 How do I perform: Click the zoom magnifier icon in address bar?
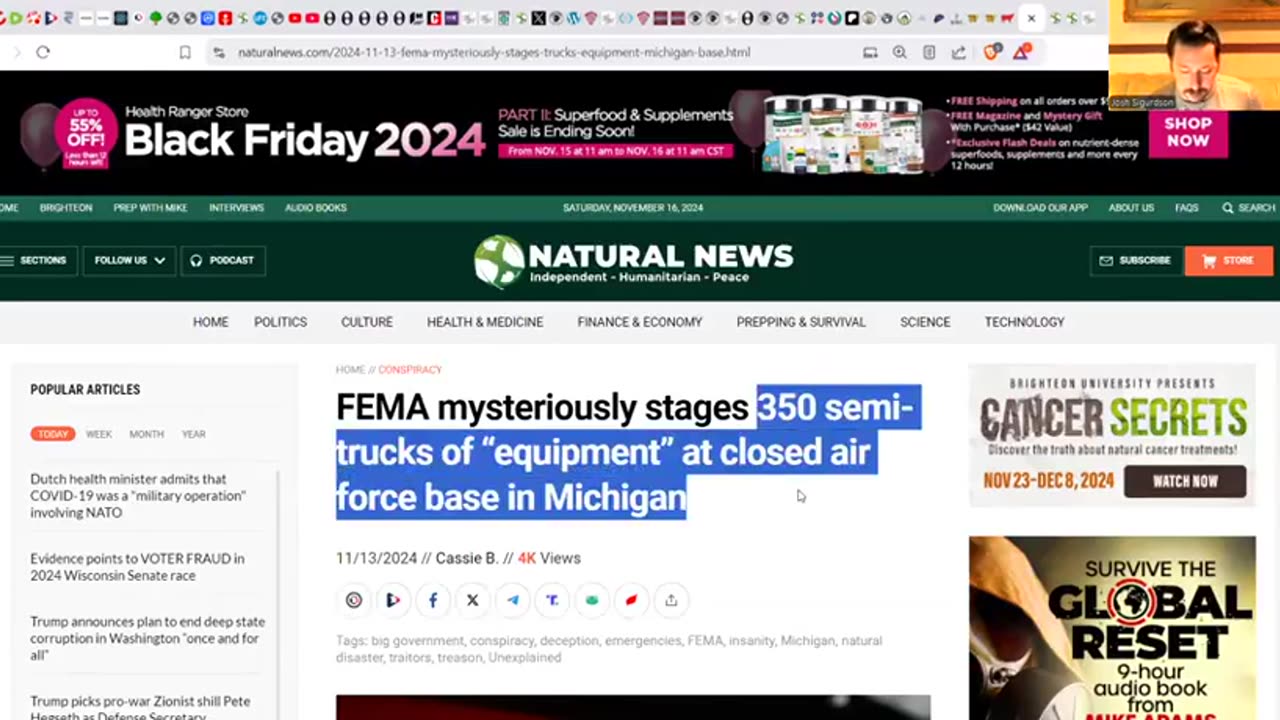click(900, 52)
